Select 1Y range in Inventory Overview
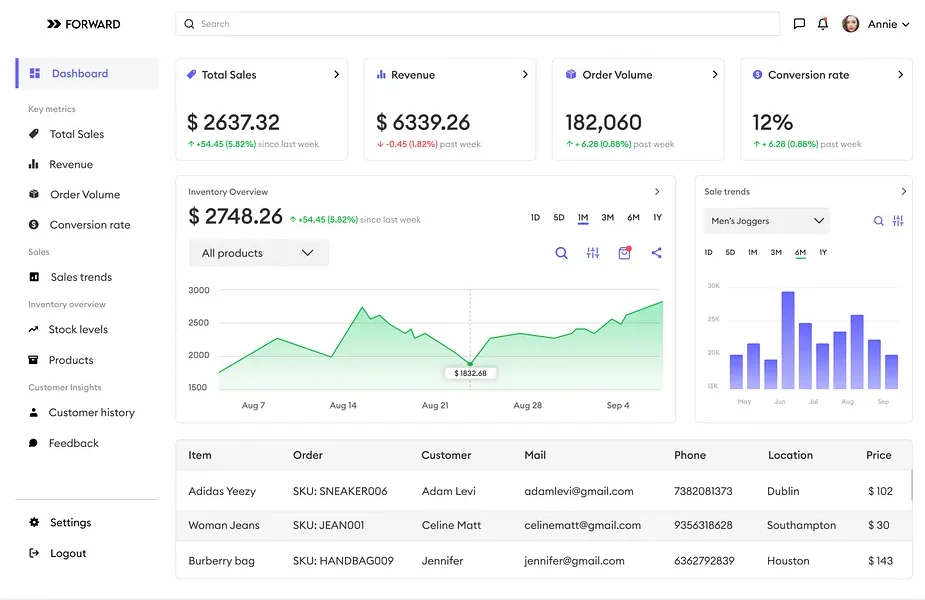The height and width of the screenshot is (600, 925). point(657,217)
